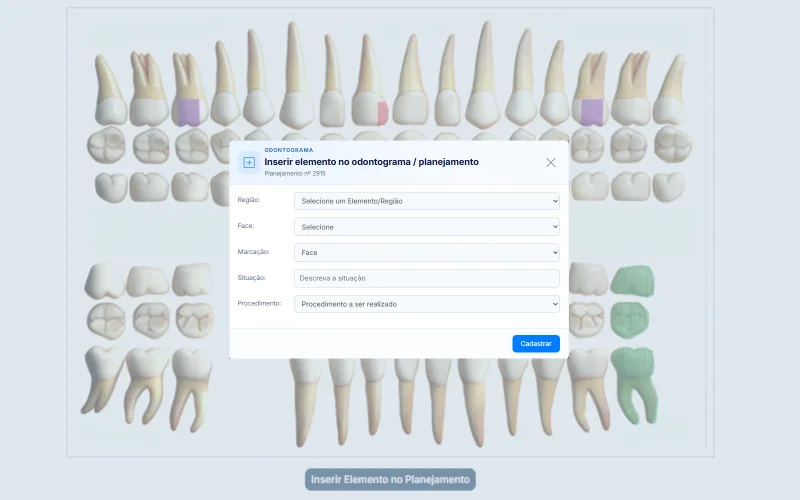Click the purple-marked upper right premolar
Image resolution: width=800 pixels, height=500 pixels.
592,89
